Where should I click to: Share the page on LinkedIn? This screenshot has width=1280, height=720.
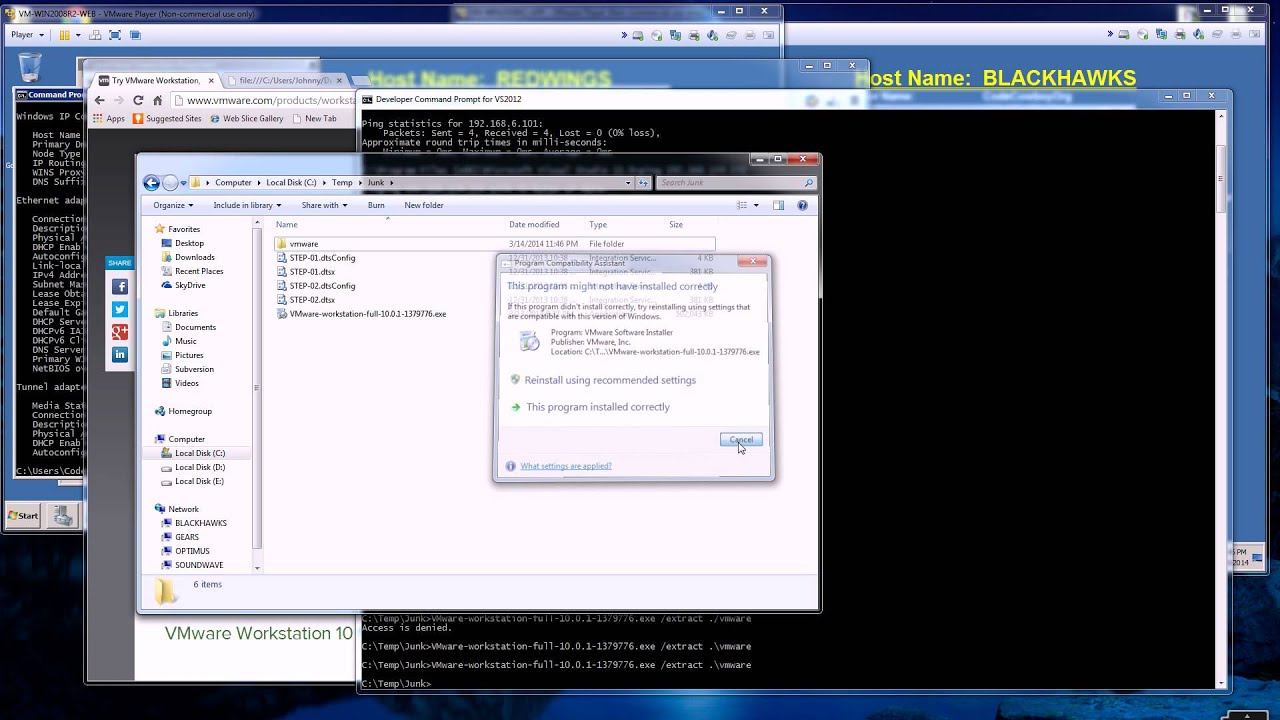pyautogui.click(x=120, y=355)
